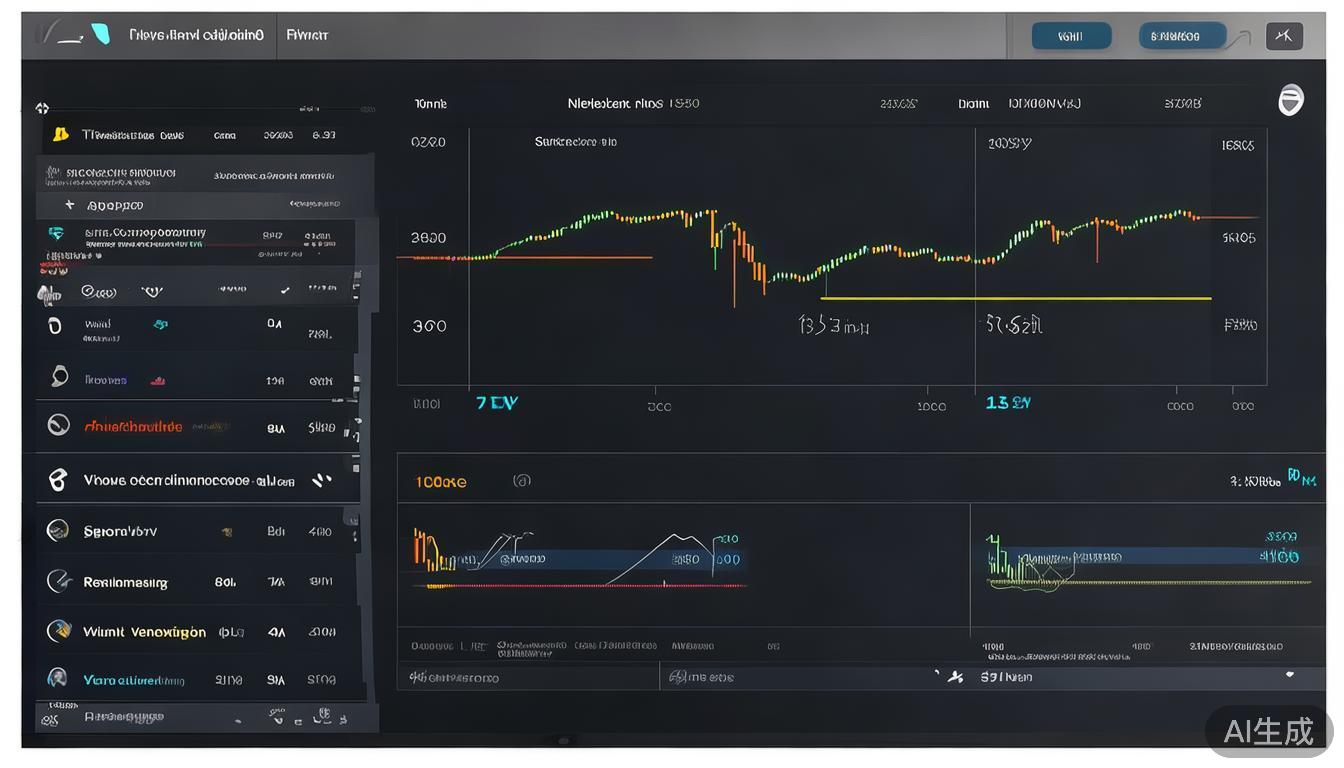Select the first title bar tab next to logo

click(196, 35)
